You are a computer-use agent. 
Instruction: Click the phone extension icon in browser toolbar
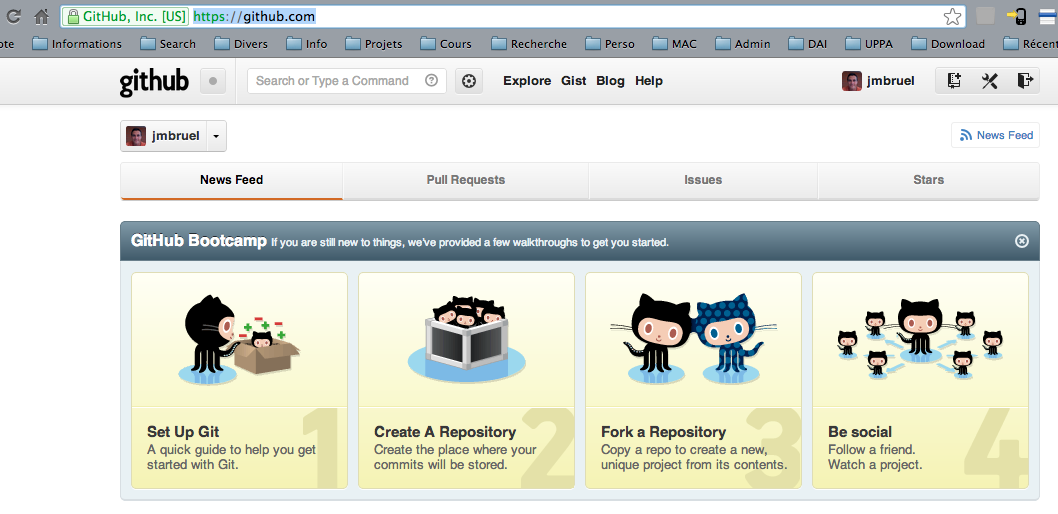coord(1016,16)
